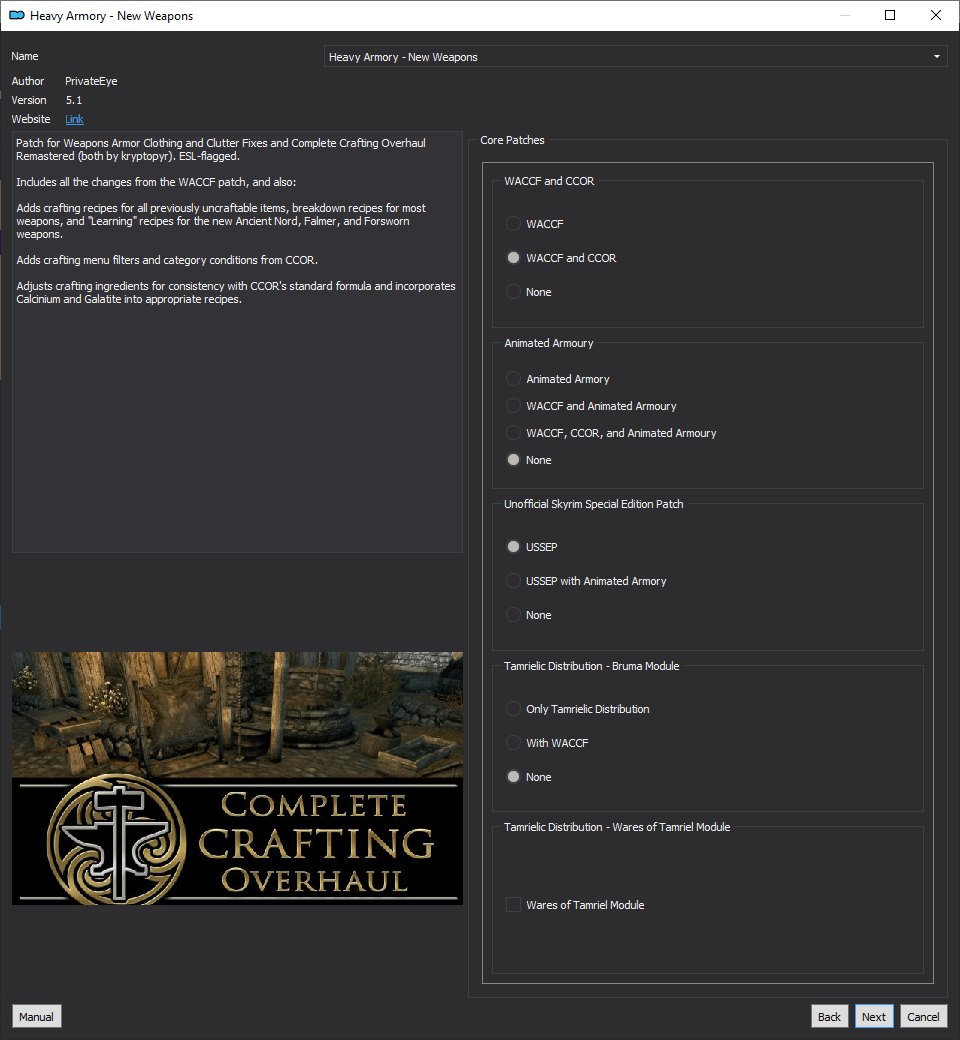Click the Version label
Viewport: 960px width, 1040px height.
tap(29, 100)
